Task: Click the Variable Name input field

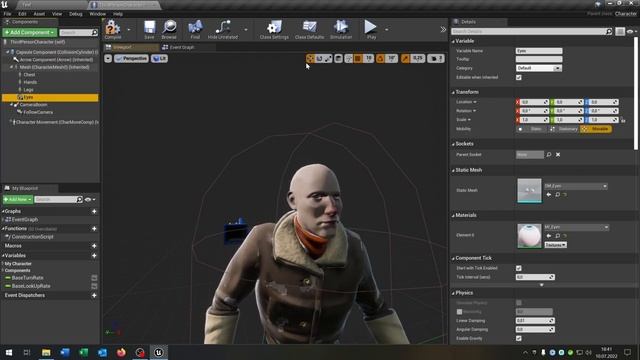Action: [539, 51]
